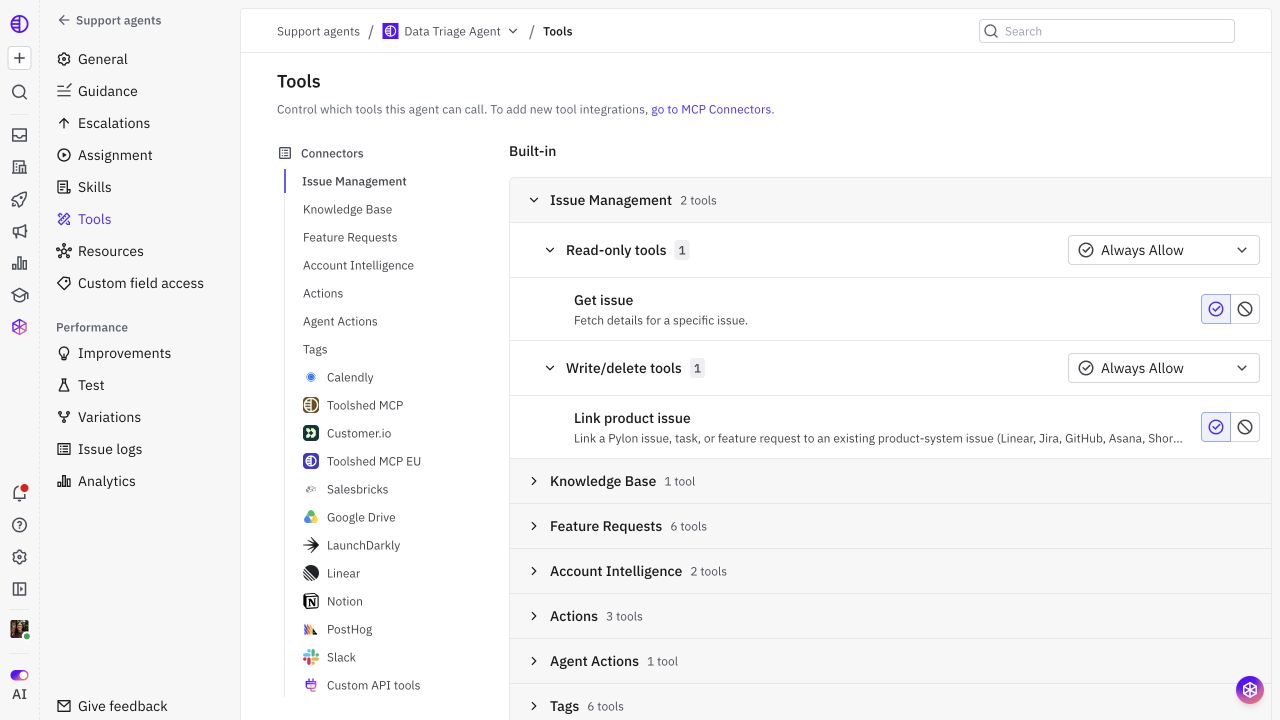The width and height of the screenshot is (1280, 720).
Task: Allow the Get issue tool
Action: click(1216, 309)
